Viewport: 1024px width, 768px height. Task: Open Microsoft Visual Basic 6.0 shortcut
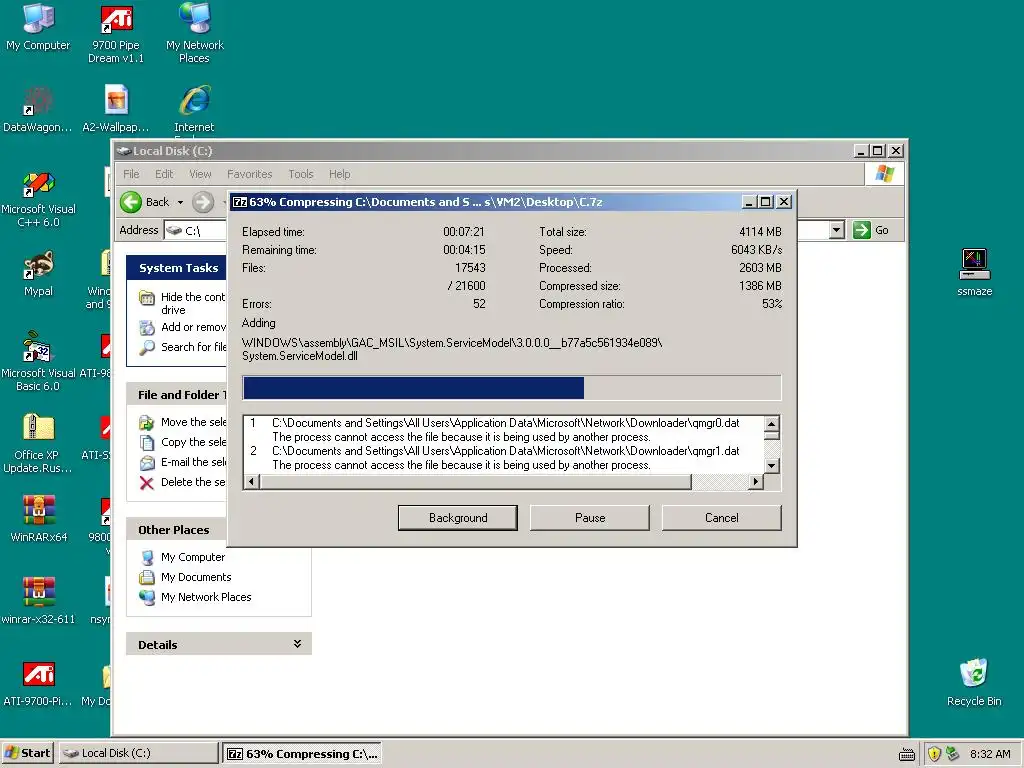coord(38,362)
